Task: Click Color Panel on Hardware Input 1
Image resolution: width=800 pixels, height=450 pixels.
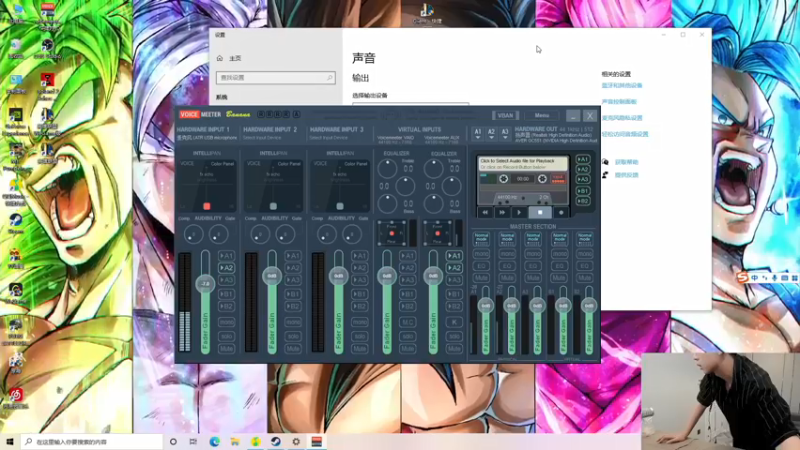Action: coord(222,164)
